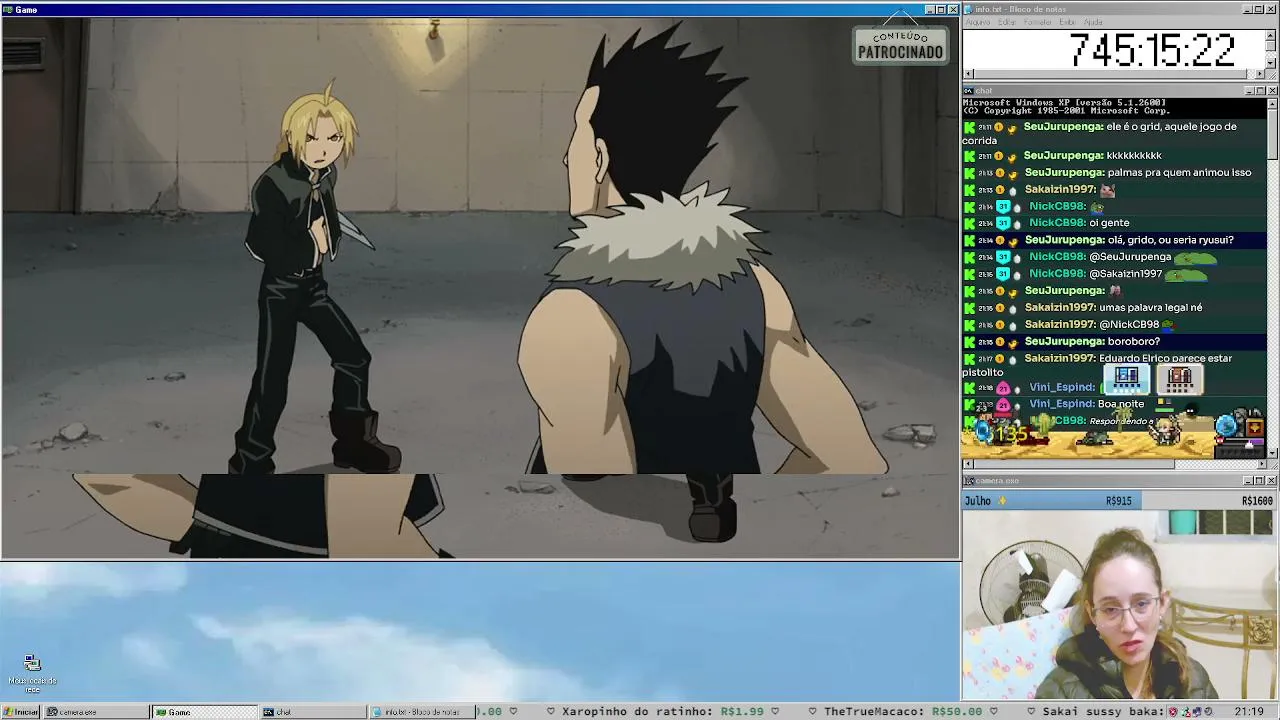1280x720 pixels.
Task: Close the Game window
Action: 953,10
